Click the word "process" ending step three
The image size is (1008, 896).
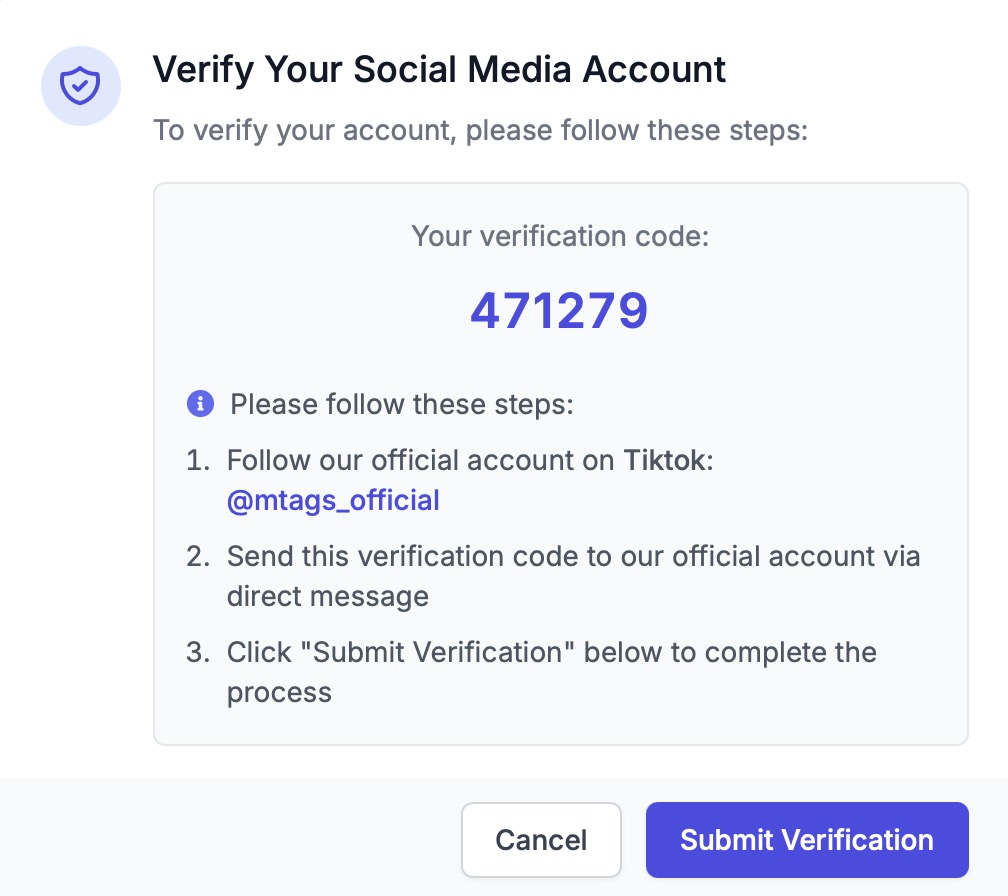coord(279,693)
